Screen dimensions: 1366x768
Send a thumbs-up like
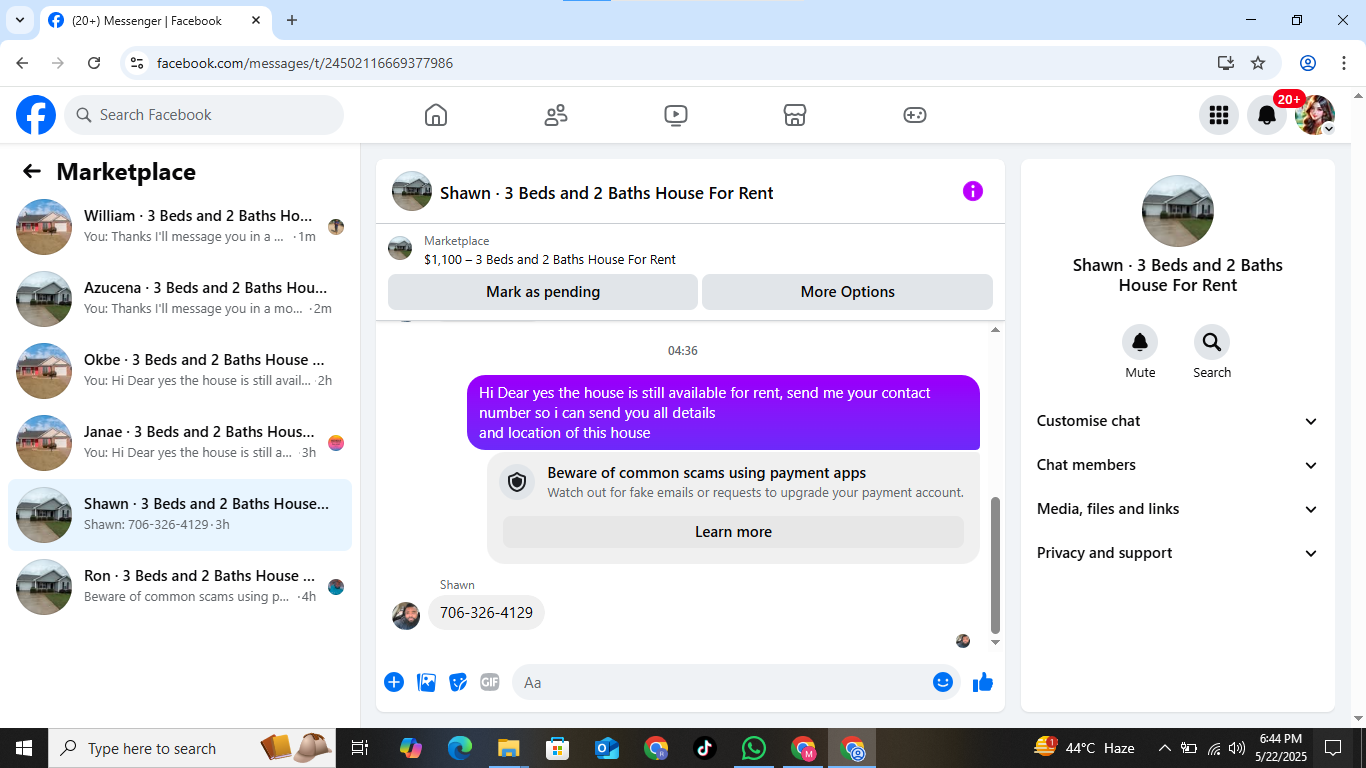pos(983,682)
